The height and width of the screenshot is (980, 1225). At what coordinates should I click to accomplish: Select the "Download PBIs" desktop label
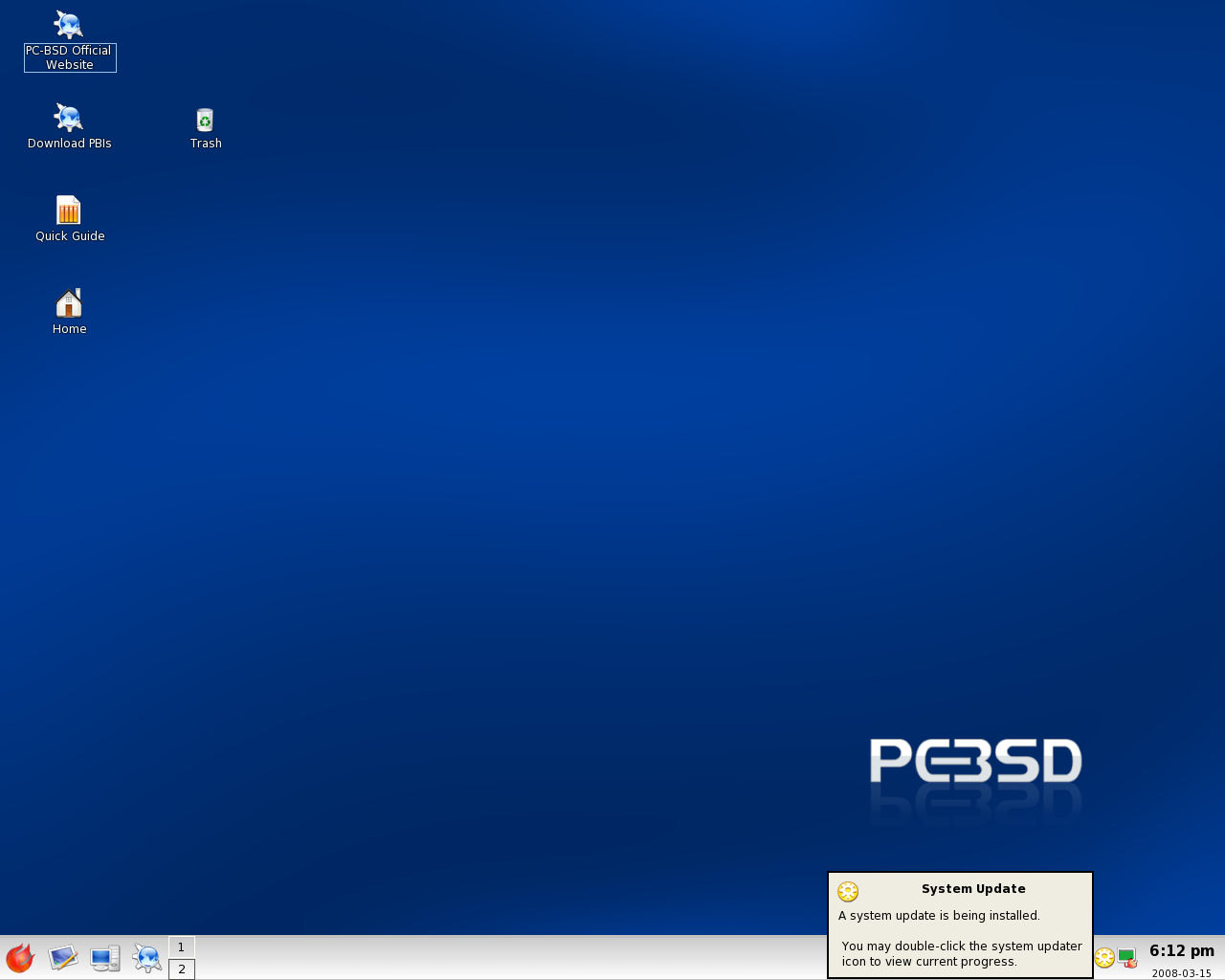click(70, 144)
